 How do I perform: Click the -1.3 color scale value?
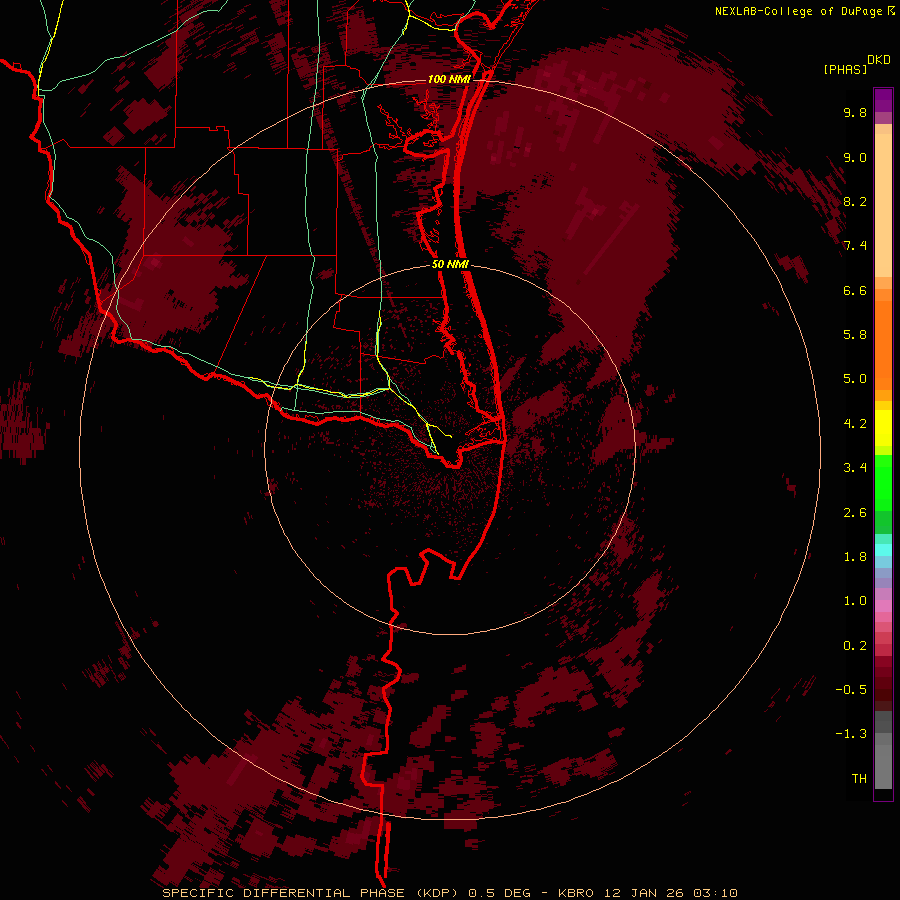pos(851,734)
